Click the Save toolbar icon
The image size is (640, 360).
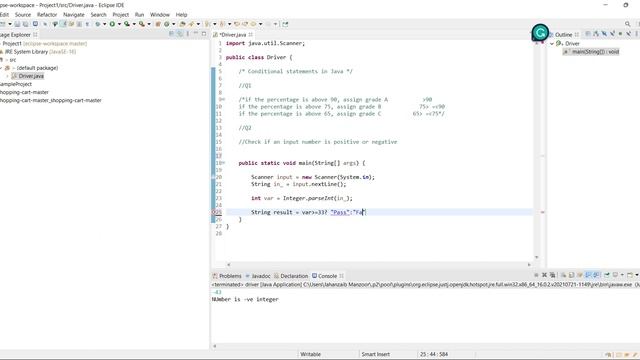[x=18, y=24]
